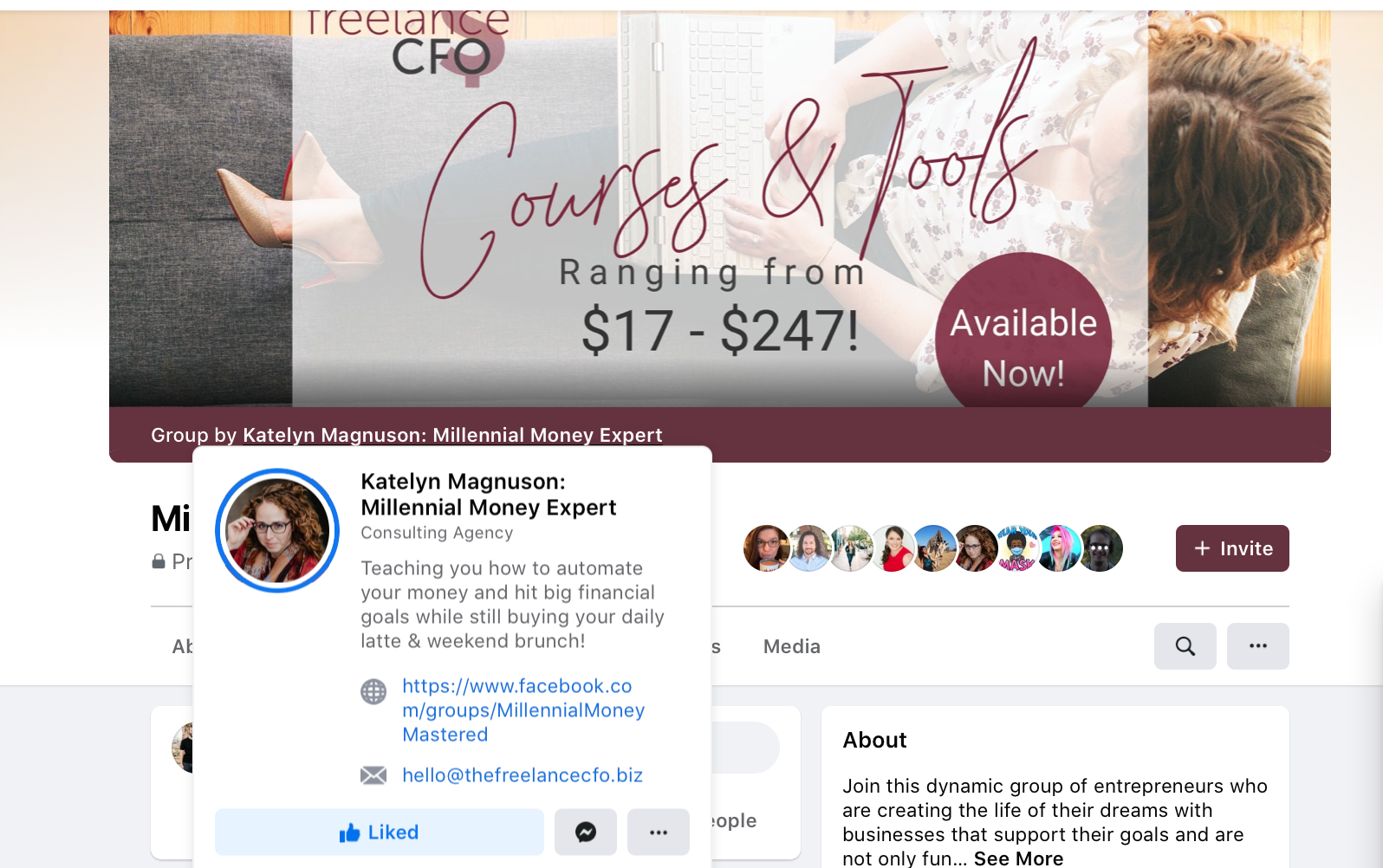Click the Katelyn Magnuson page name heading
The width and height of the screenshot is (1383, 868).
[489, 495]
